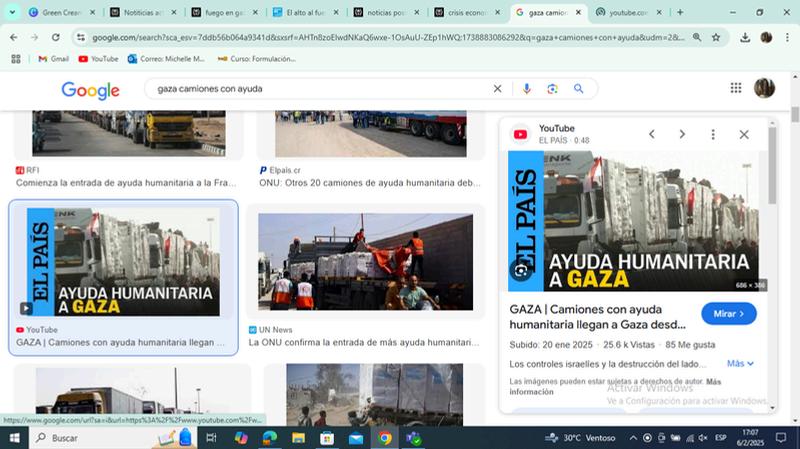Open the browser downloads icon

pyautogui.click(x=745, y=37)
